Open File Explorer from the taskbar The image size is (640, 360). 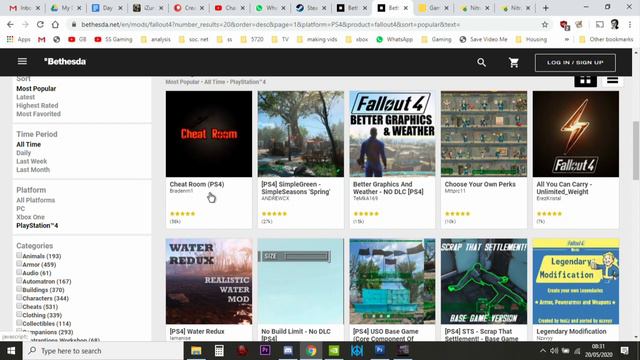point(196,351)
